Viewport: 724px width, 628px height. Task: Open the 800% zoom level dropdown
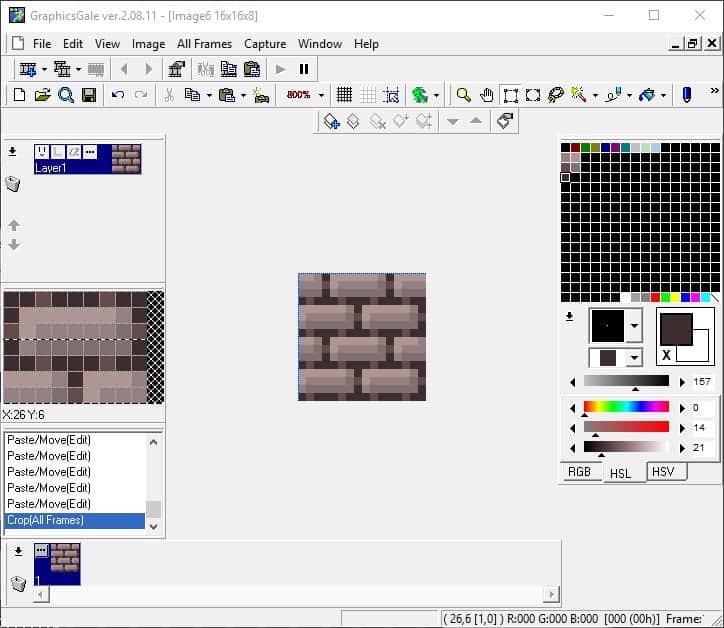point(321,95)
